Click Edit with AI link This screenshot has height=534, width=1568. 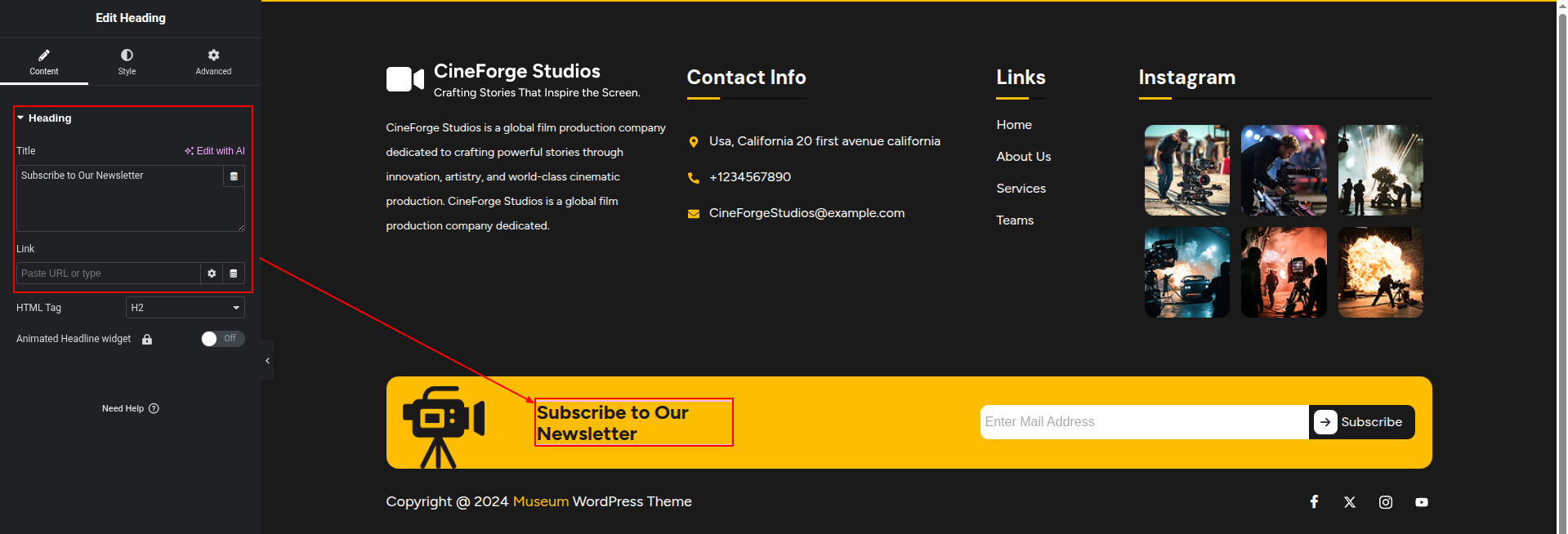click(x=215, y=151)
